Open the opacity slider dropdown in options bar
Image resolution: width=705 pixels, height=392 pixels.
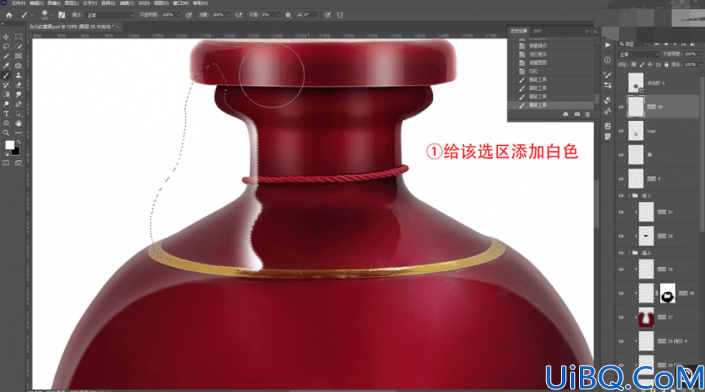click(178, 15)
